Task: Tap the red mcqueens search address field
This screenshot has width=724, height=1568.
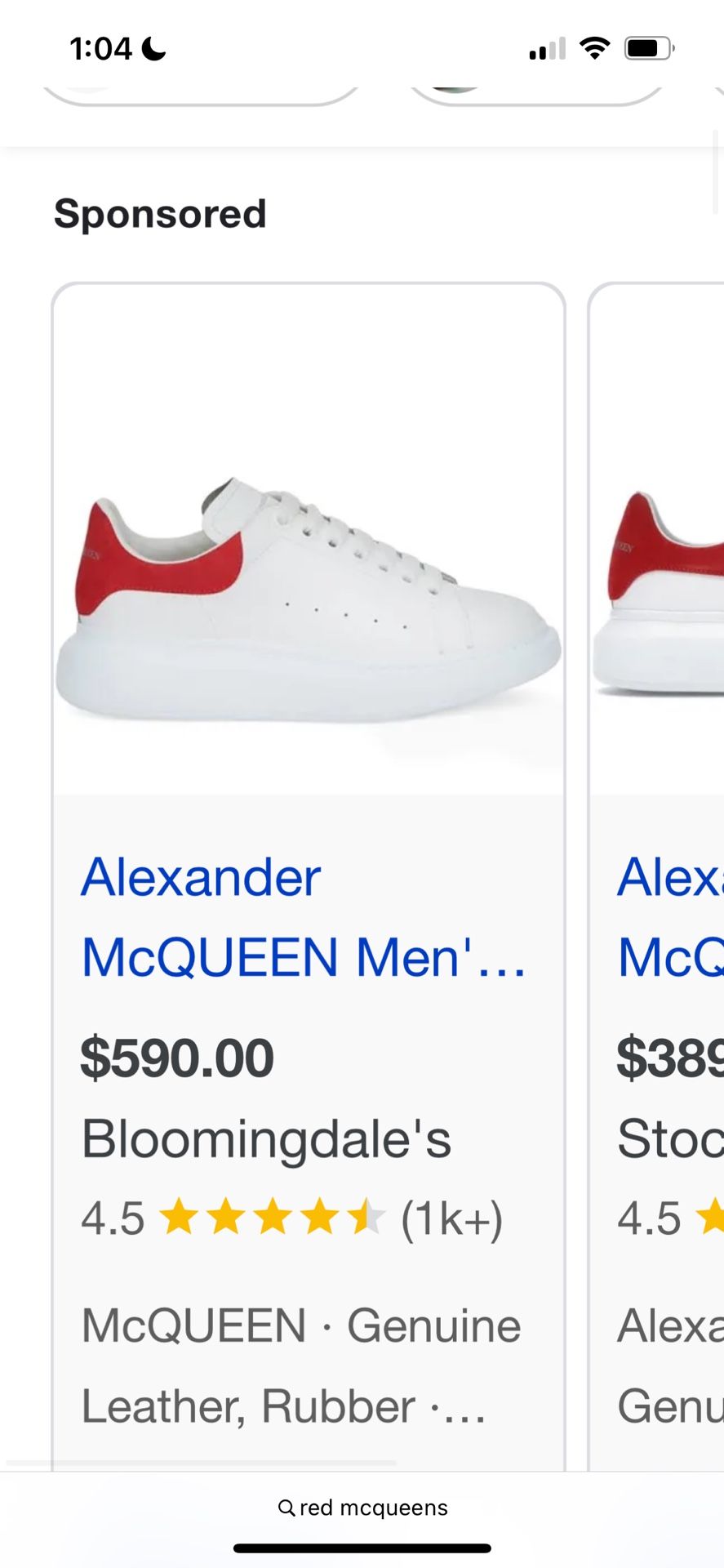Action: tap(362, 1508)
